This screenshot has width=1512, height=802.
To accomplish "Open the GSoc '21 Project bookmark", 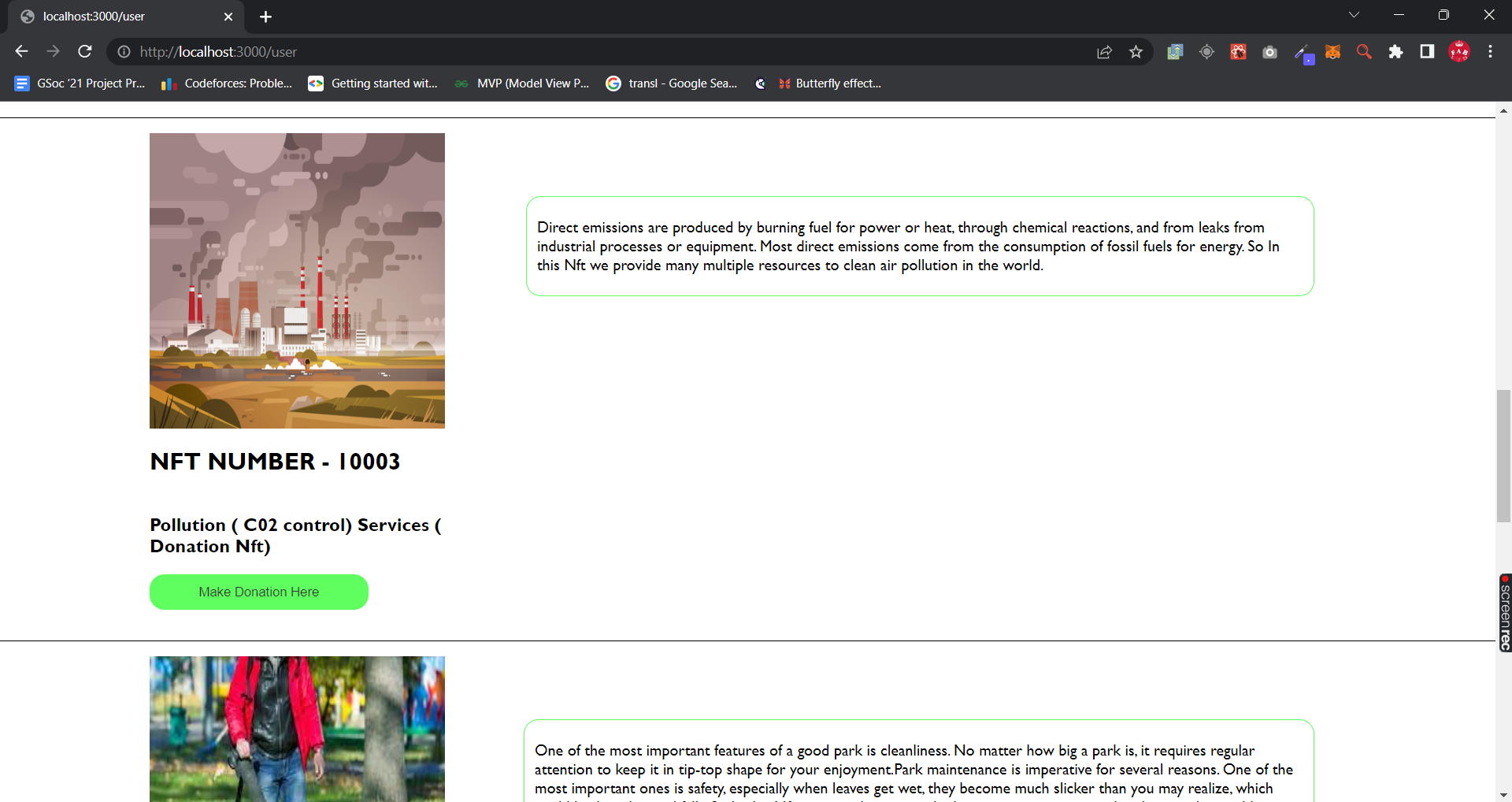I will pyautogui.click(x=80, y=84).
